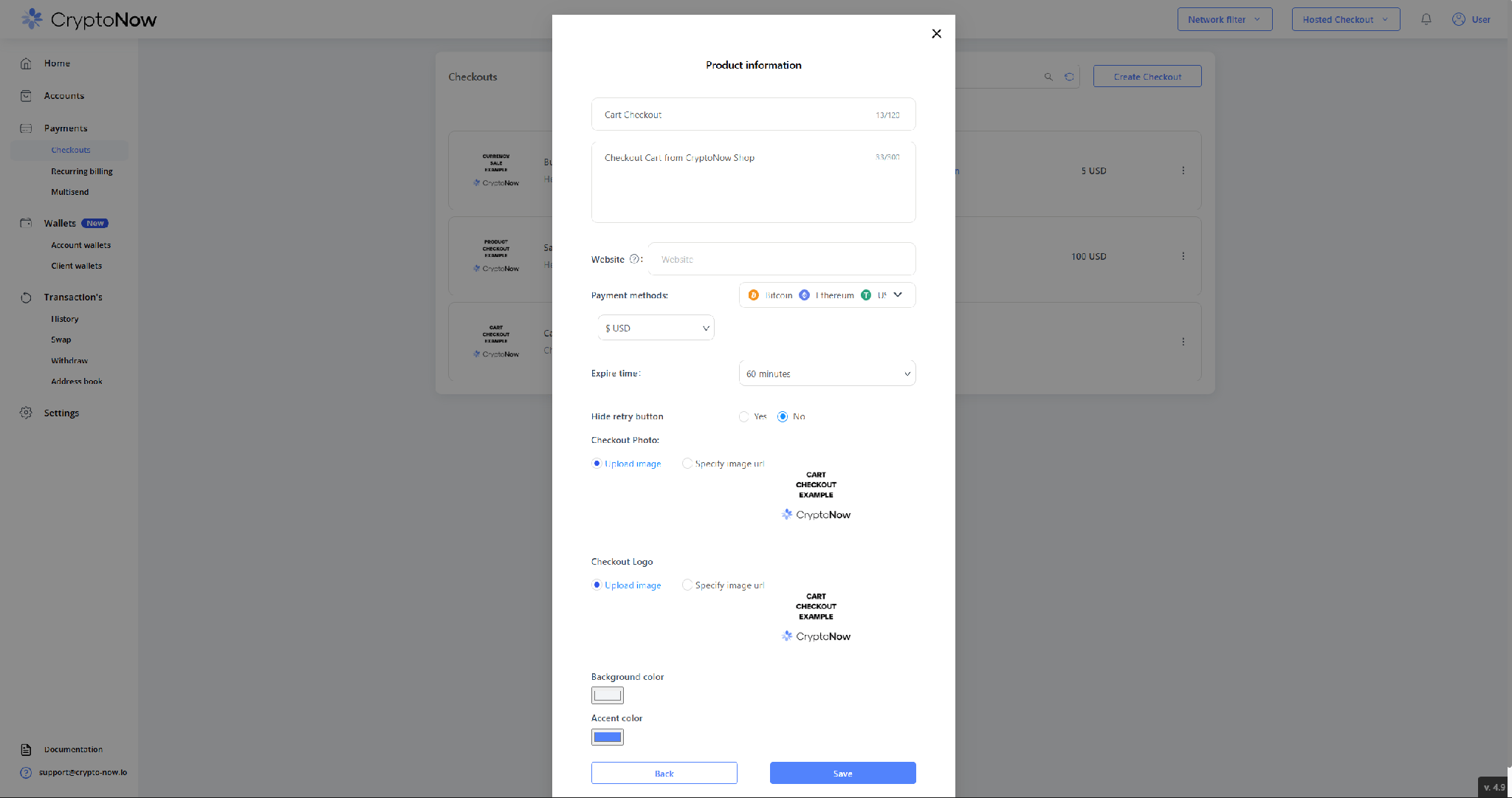The width and height of the screenshot is (1512, 798).
Task: Click the CryptoNow logo in header
Action: click(x=89, y=19)
